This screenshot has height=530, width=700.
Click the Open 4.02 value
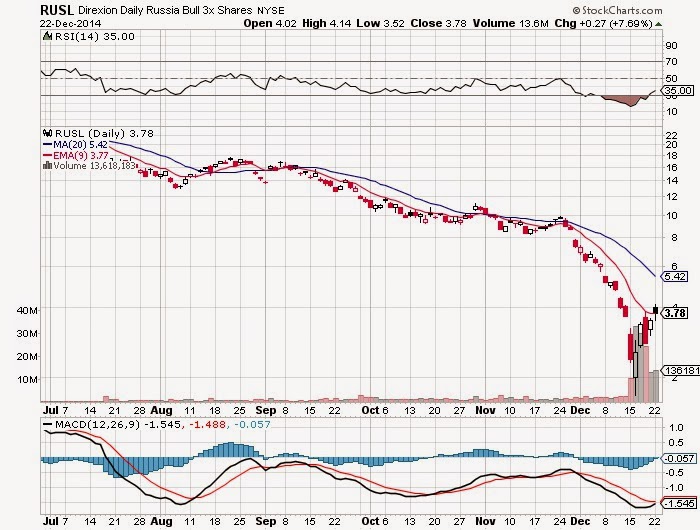(x=270, y=24)
